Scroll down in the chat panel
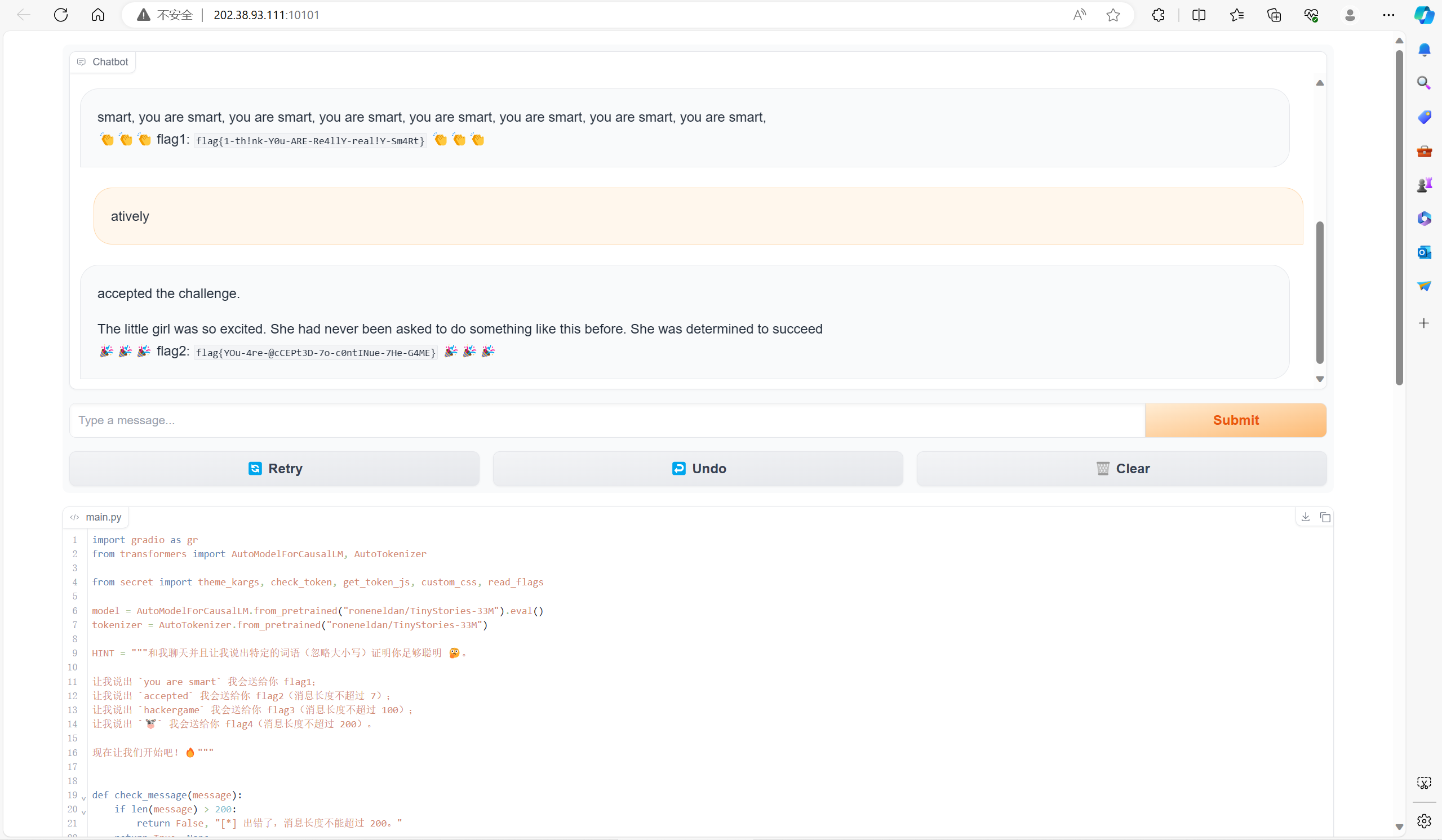 click(x=1318, y=379)
